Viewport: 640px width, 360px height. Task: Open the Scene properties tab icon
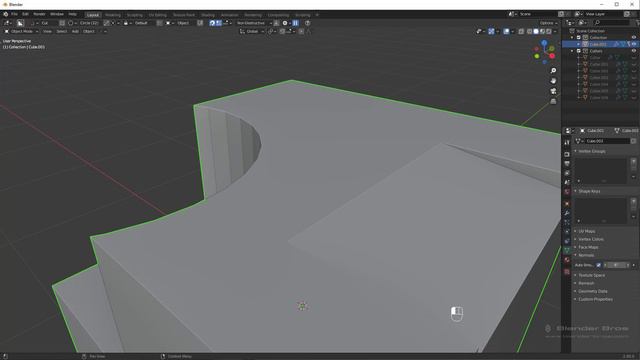[567, 182]
